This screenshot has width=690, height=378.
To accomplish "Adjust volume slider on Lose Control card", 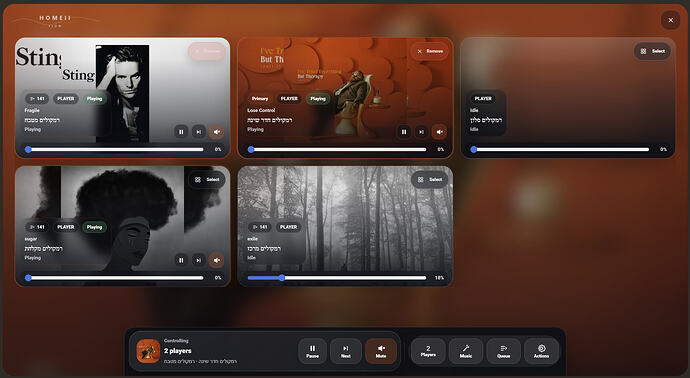I will (x=338, y=150).
